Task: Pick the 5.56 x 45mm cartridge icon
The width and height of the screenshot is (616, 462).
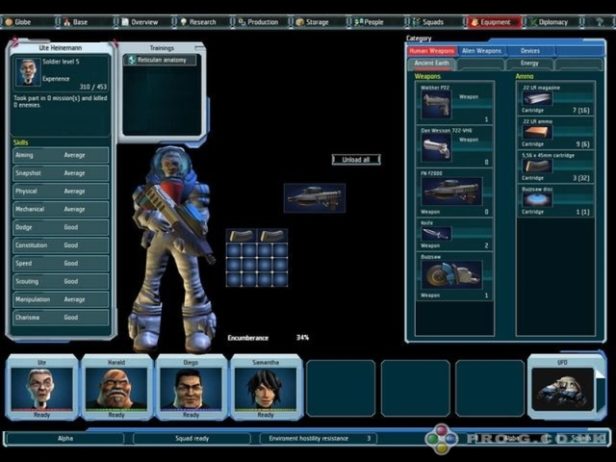Action: tap(537, 166)
